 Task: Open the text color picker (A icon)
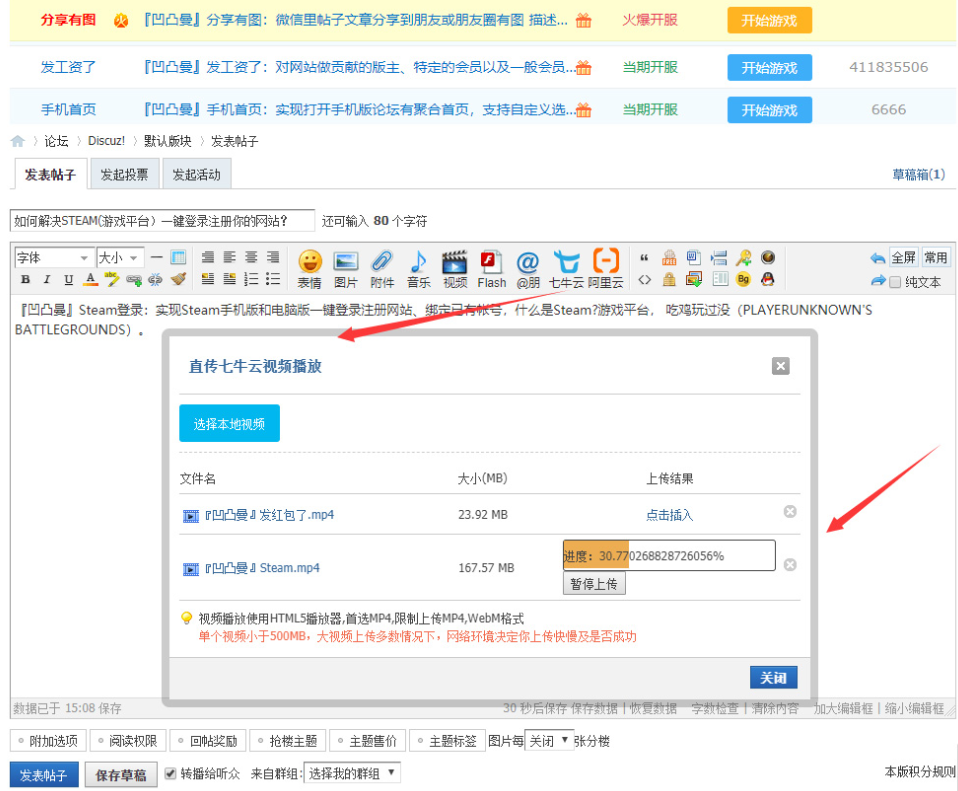pos(90,279)
